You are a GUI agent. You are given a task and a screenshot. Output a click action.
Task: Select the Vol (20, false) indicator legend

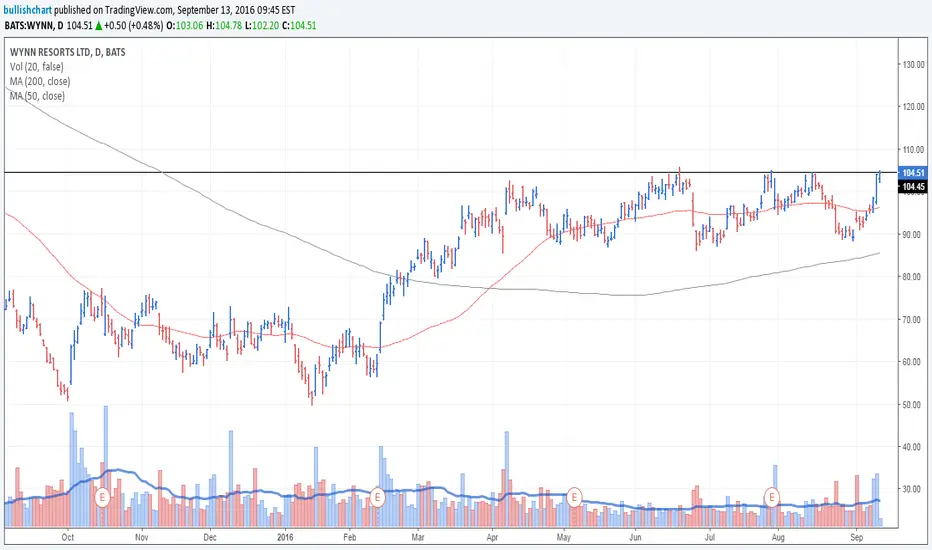37,67
